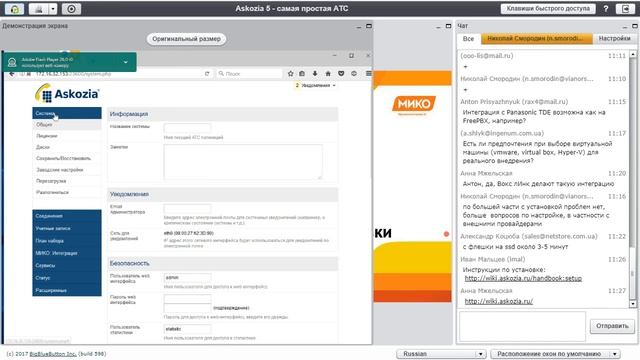The height and width of the screenshot is (360, 640).
Task: Click the logout icon at top right
Action: [x=625, y=9]
